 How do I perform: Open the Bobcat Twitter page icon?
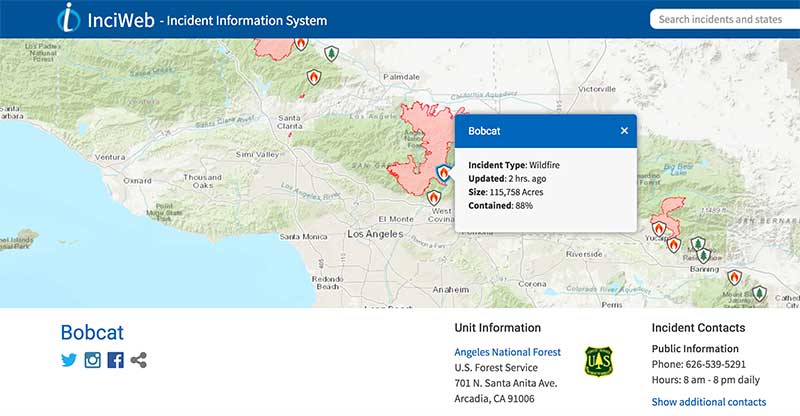click(x=68, y=360)
